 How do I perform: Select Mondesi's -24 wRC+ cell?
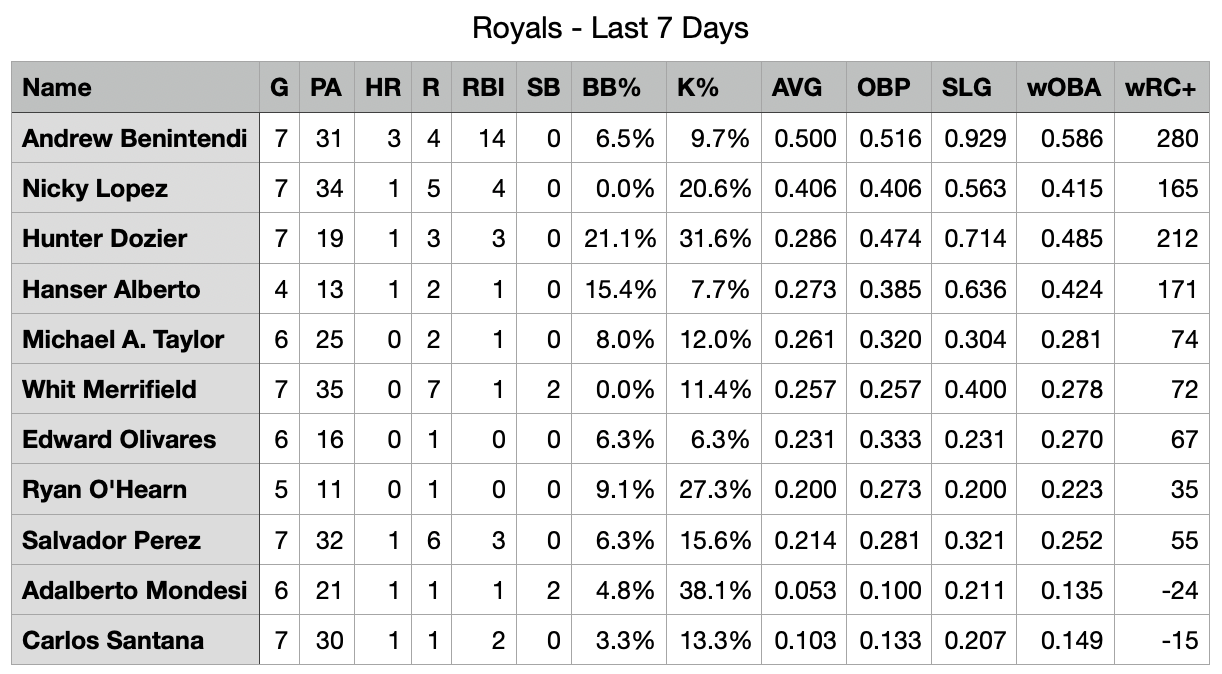pos(1179,590)
